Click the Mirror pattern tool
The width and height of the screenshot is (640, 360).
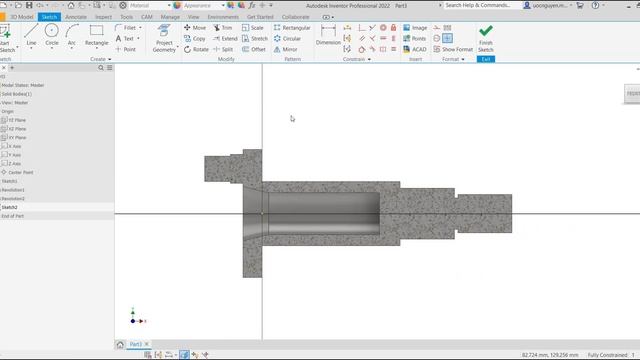point(285,49)
